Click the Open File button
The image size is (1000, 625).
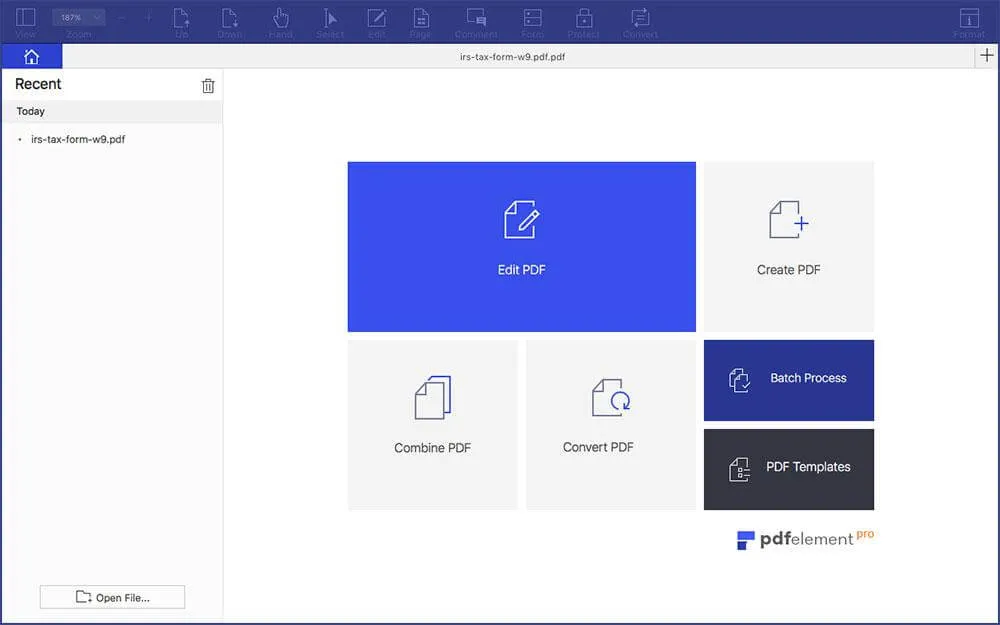tap(112, 597)
